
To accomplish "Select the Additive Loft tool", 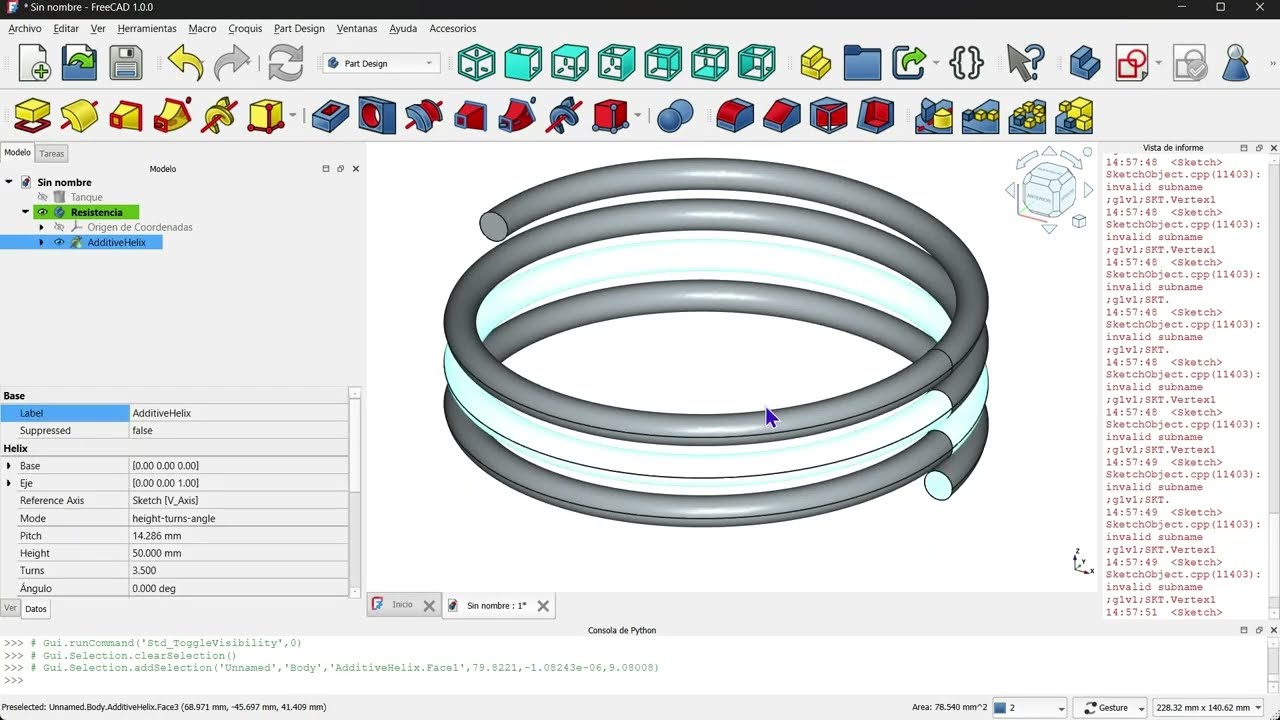I will point(126,116).
